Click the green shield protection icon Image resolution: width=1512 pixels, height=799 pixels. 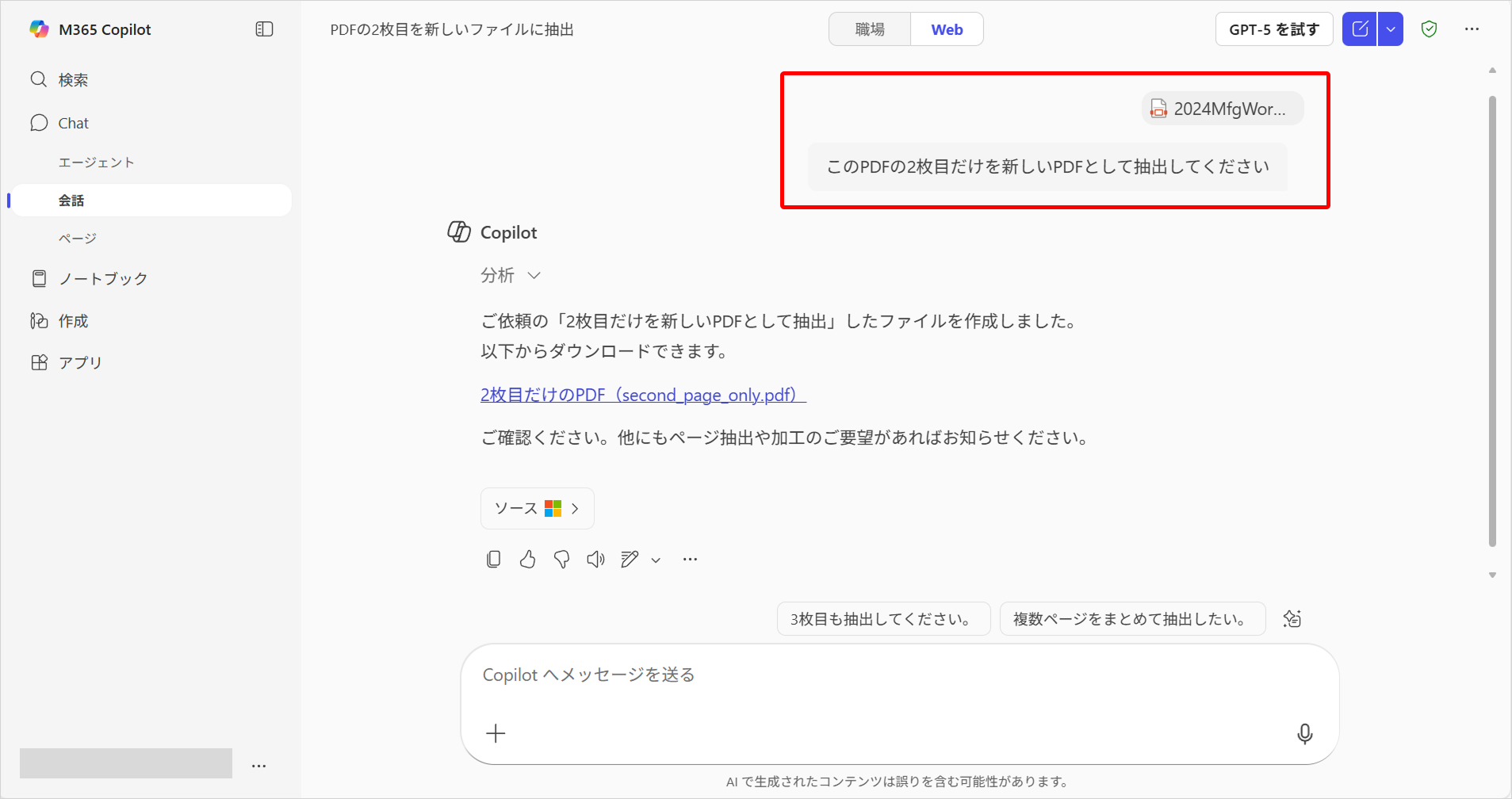pyautogui.click(x=1429, y=29)
